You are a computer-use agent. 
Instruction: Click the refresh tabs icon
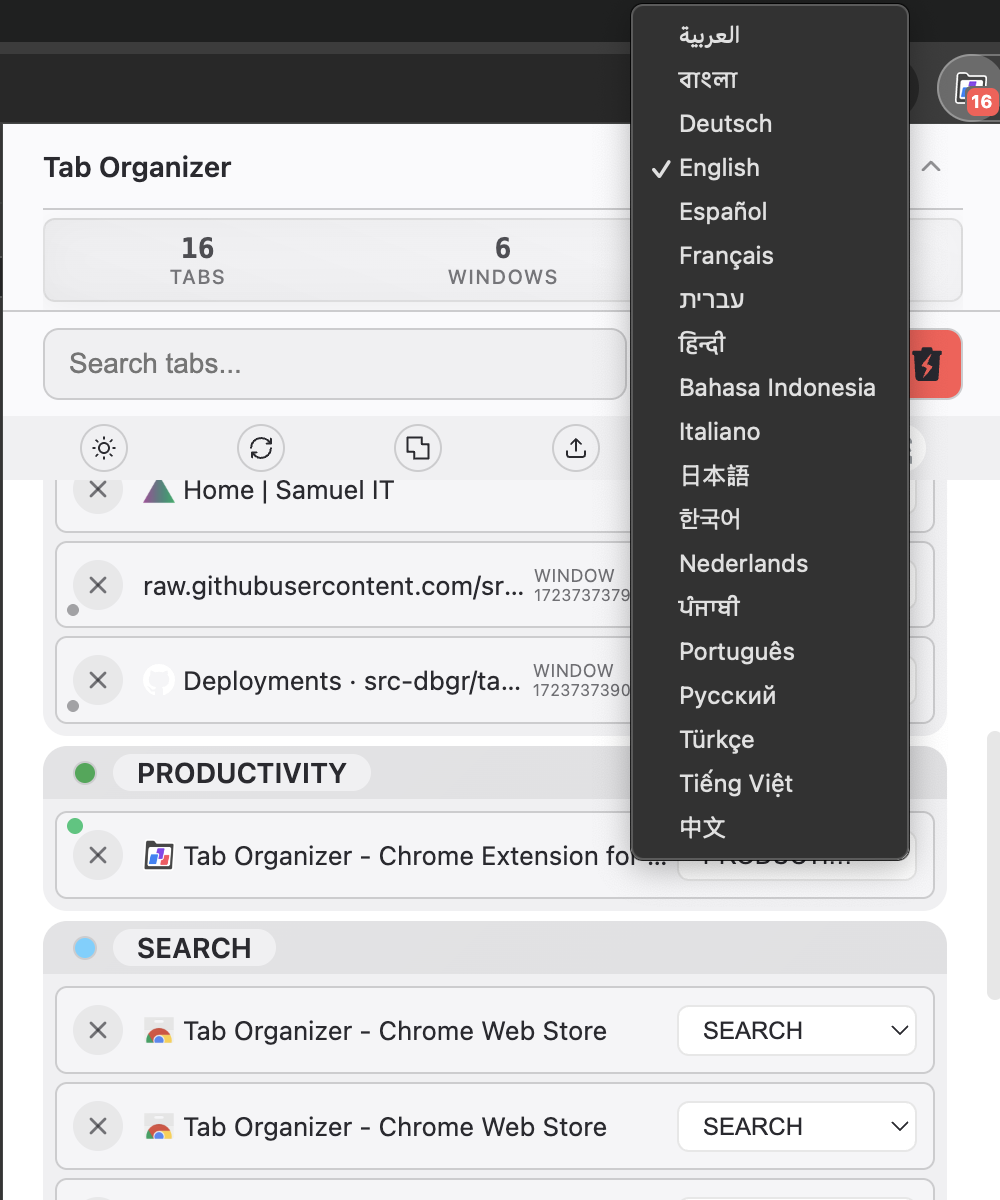pos(260,448)
